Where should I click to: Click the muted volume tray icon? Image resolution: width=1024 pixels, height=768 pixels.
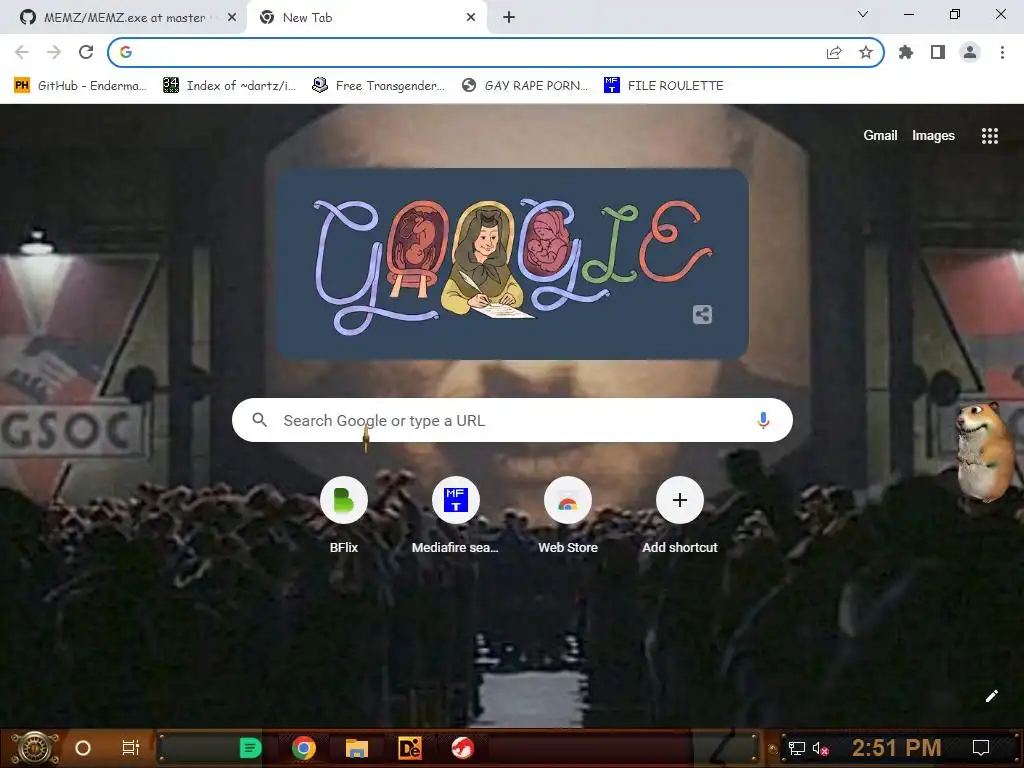[x=821, y=748]
